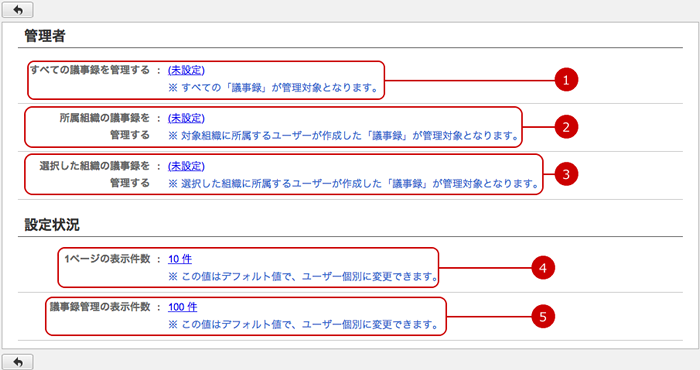Click the label 議事録管理の表示件数

tap(100, 307)
